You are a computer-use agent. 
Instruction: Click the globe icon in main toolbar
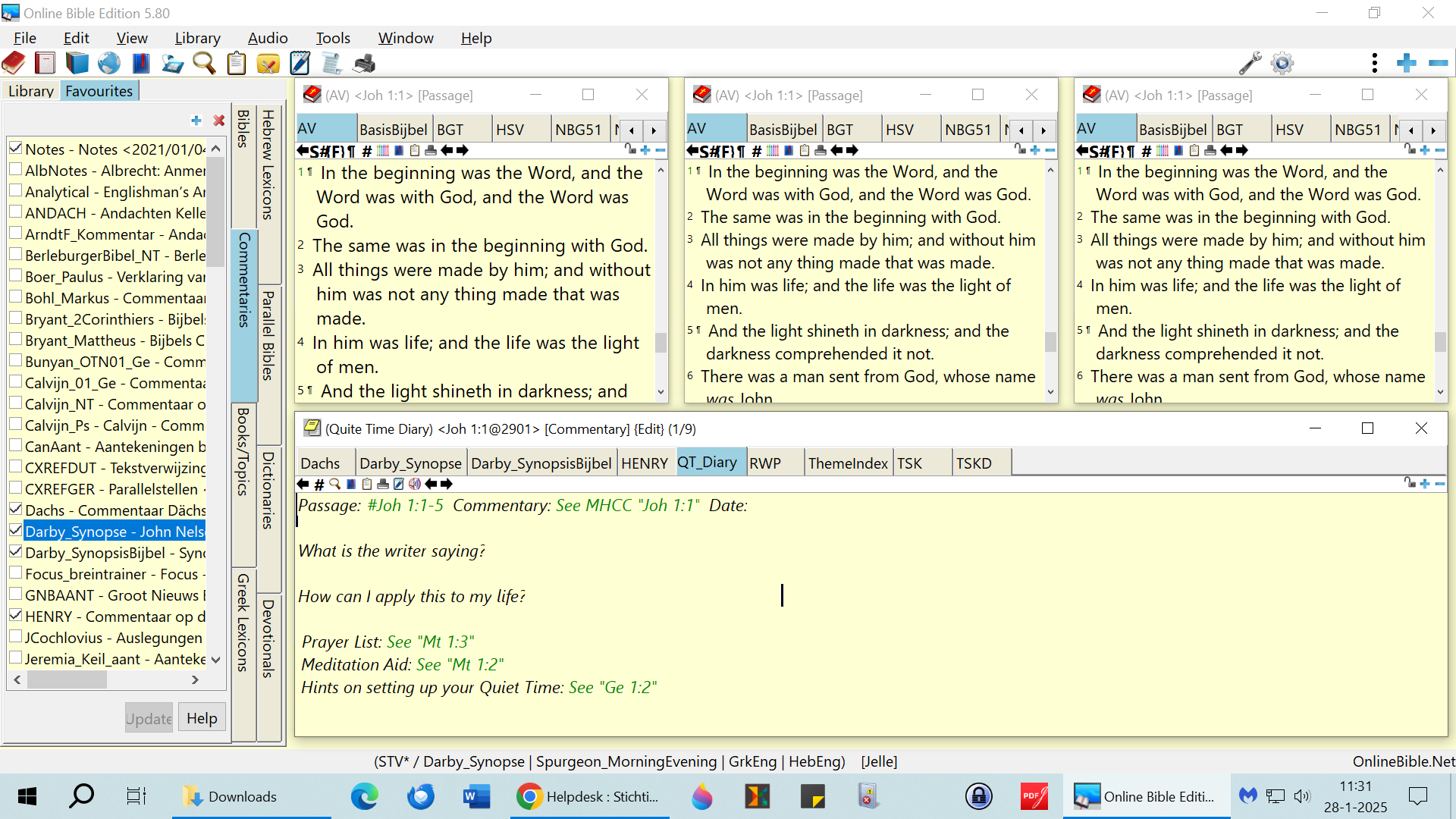point(109,64)
